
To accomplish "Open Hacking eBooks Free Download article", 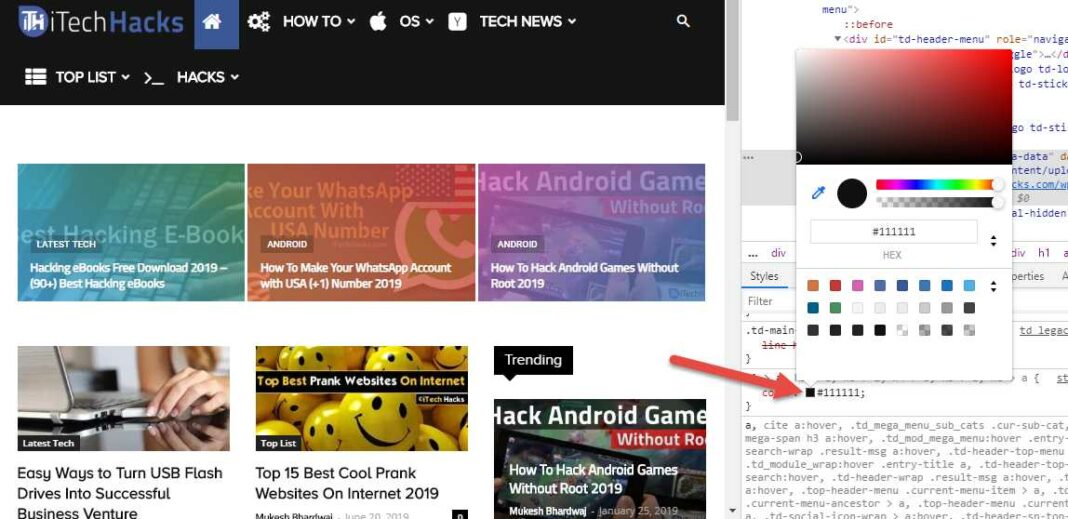I will (128, 275).
